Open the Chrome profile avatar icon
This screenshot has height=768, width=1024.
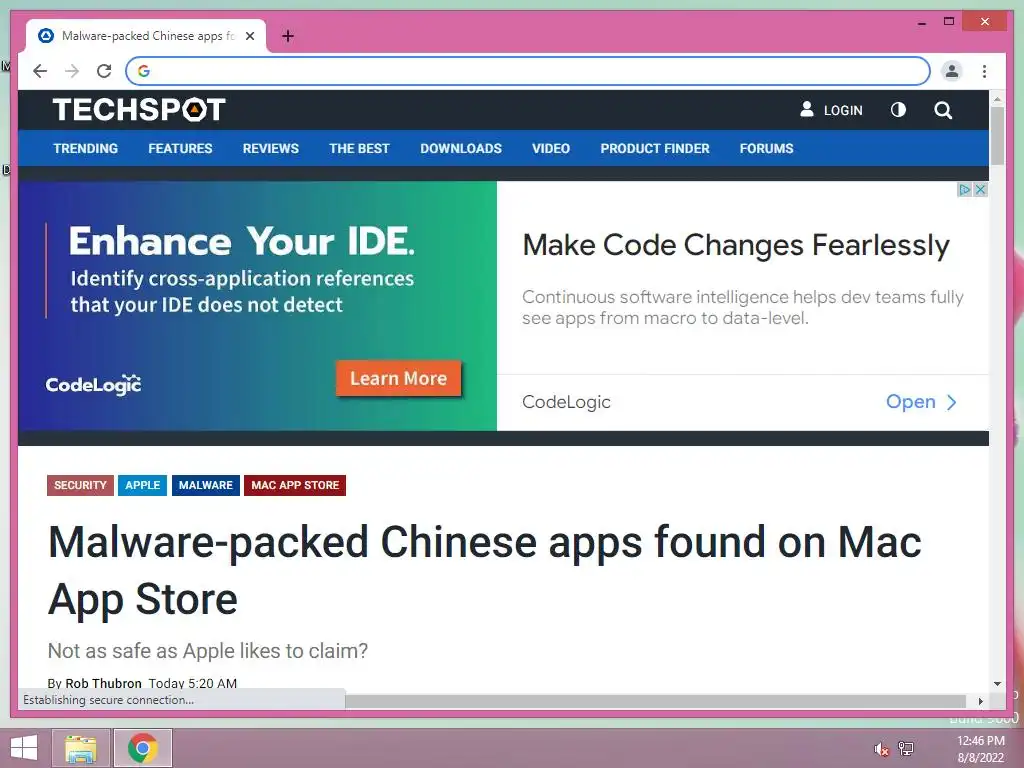pos(952,71)
